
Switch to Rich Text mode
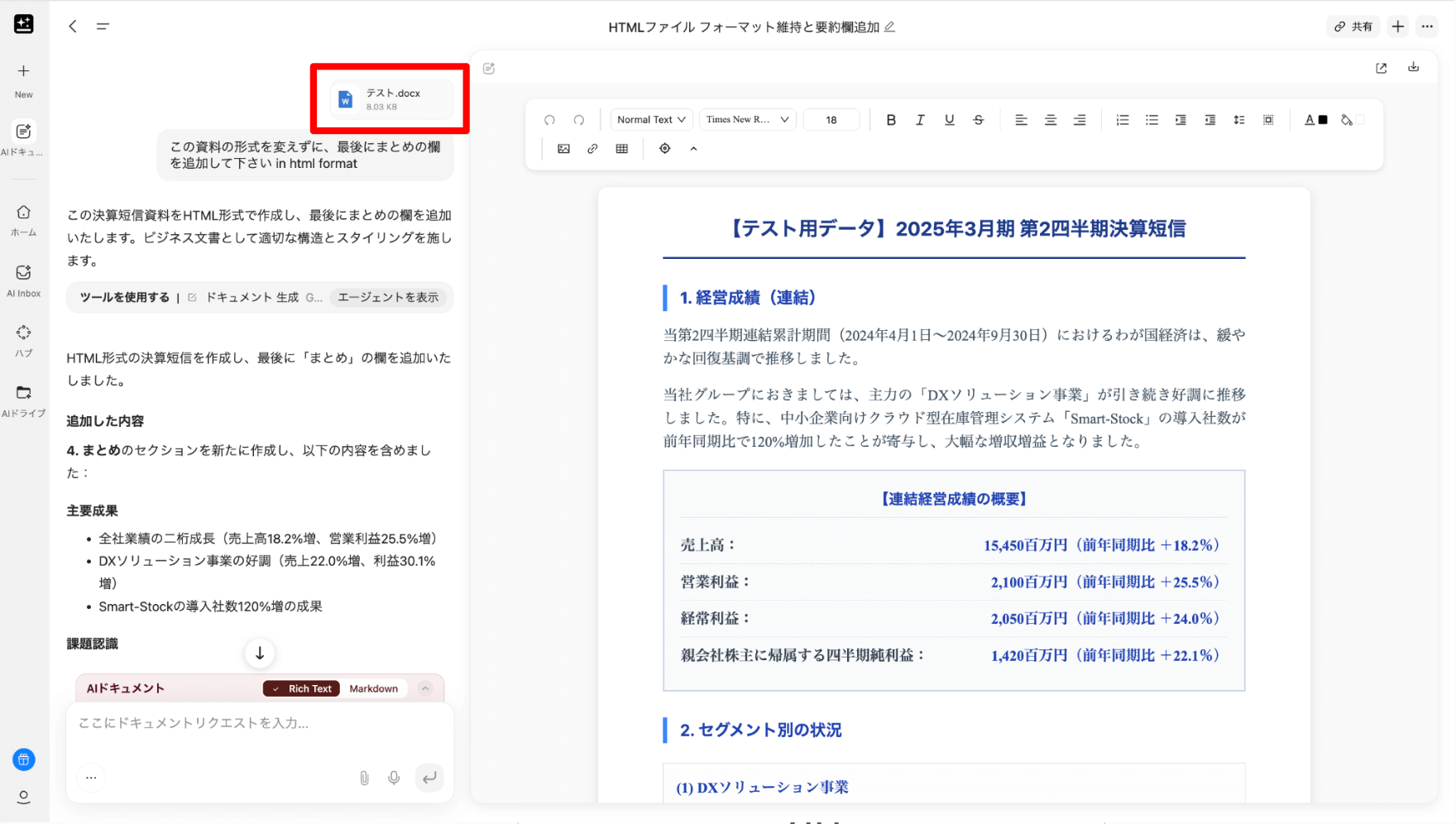point(302,688)
